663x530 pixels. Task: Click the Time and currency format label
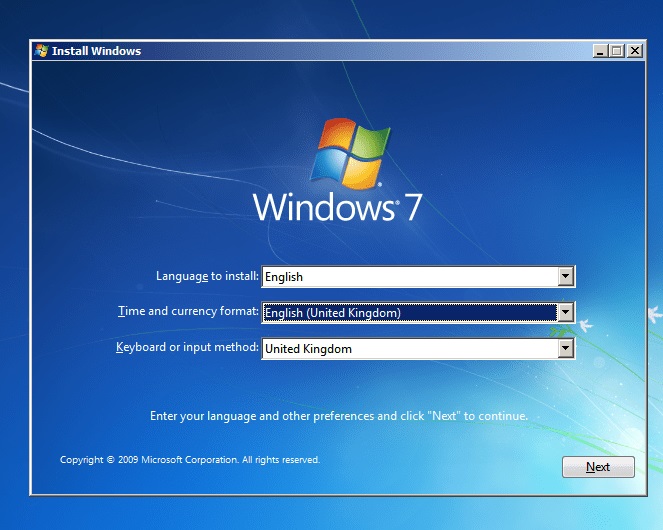point(188,311)
